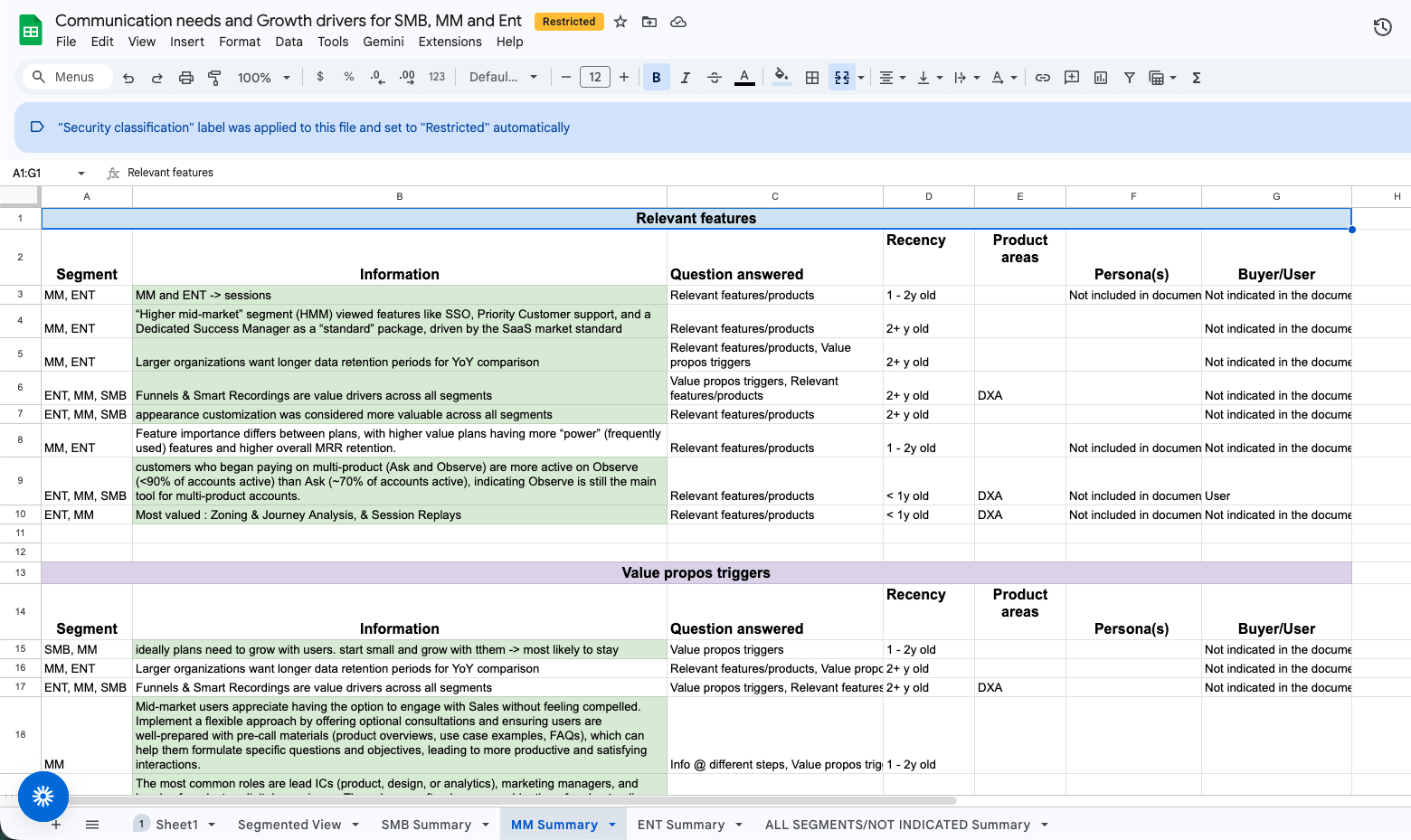Open the Insert menu
Image resolution: width=1411 pixels, height=840 pixels.
click(x=187, y=42)
